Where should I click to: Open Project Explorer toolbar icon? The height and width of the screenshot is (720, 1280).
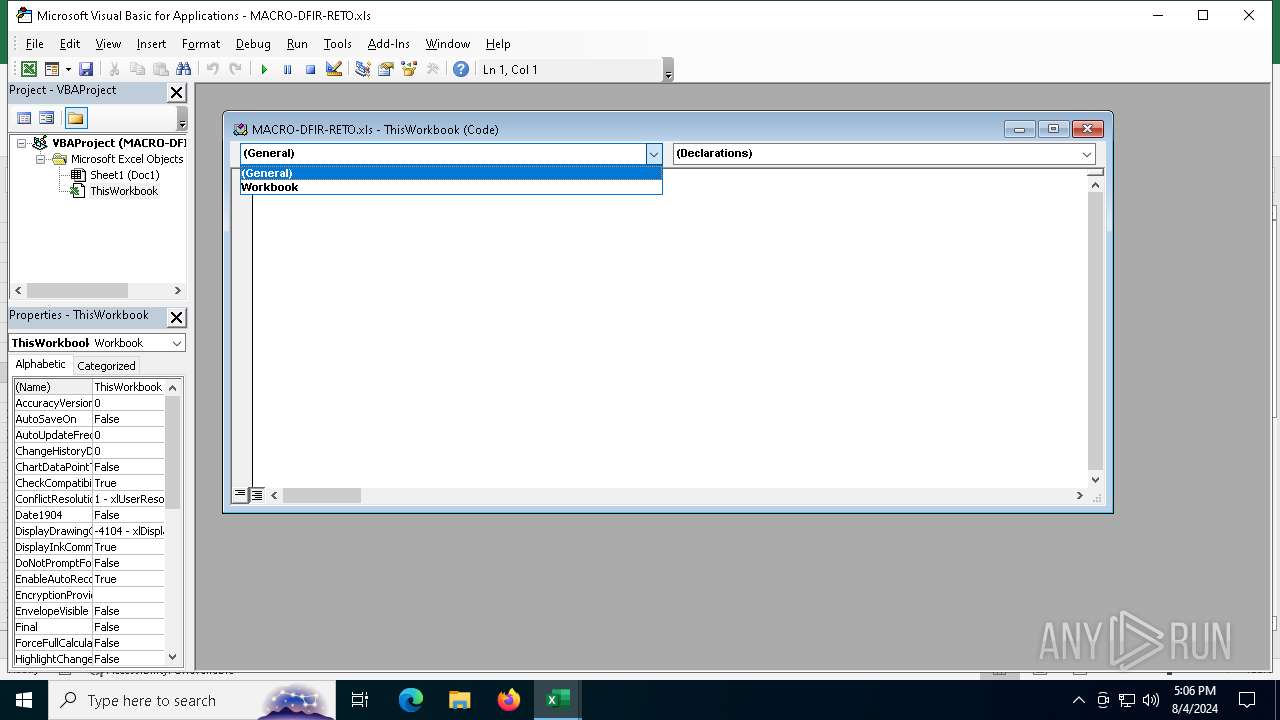pyautogui.click(x=363, y=69)
